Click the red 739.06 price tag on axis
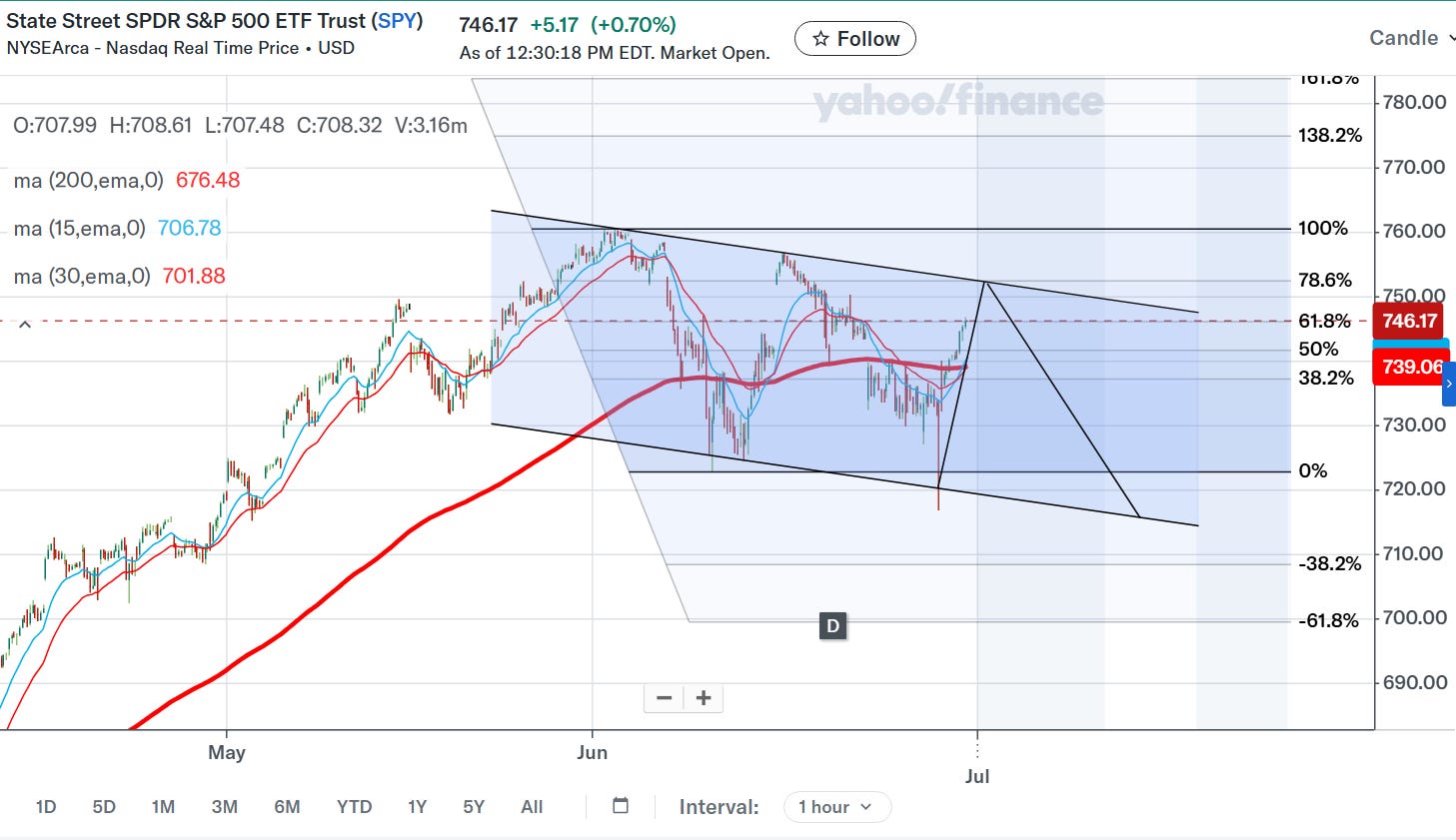 [1410, 367]
